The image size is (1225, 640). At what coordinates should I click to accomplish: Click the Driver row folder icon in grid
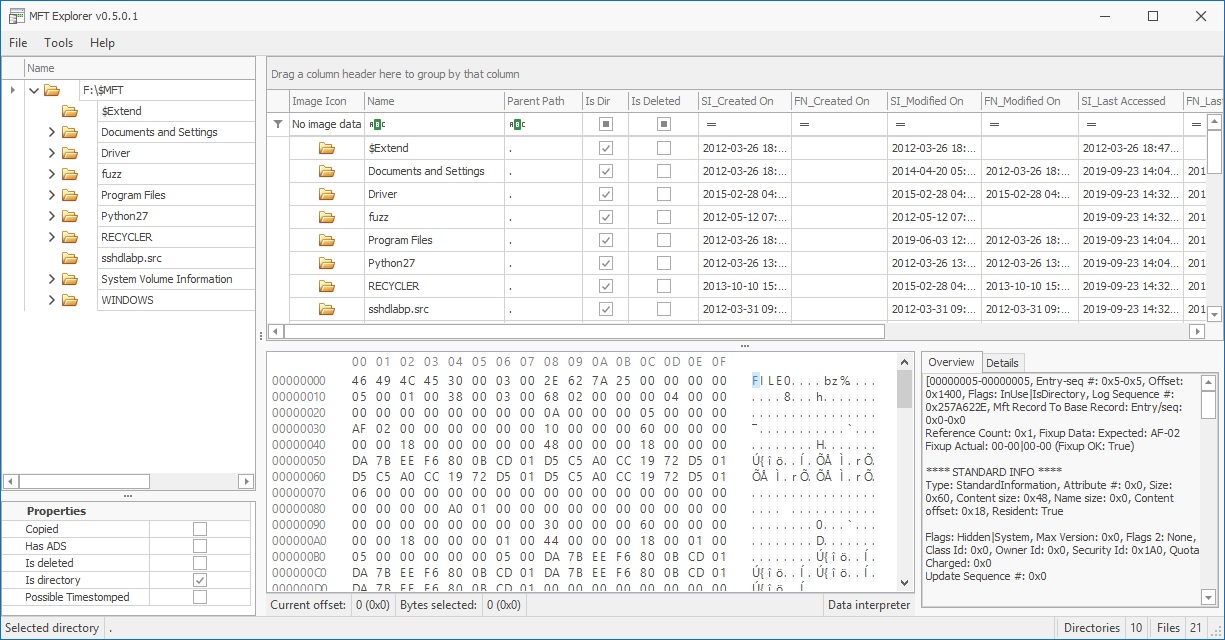326,194
